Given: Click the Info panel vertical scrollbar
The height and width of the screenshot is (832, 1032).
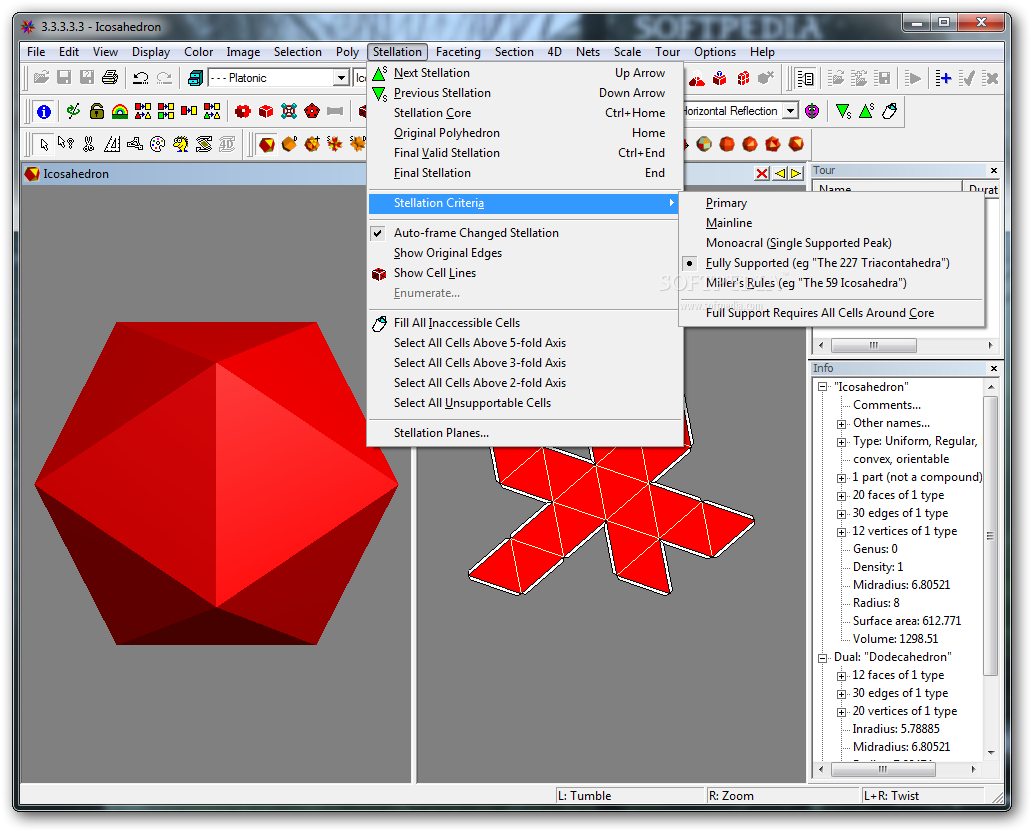Looking at the screenshot, I should (x=991, y=569).
